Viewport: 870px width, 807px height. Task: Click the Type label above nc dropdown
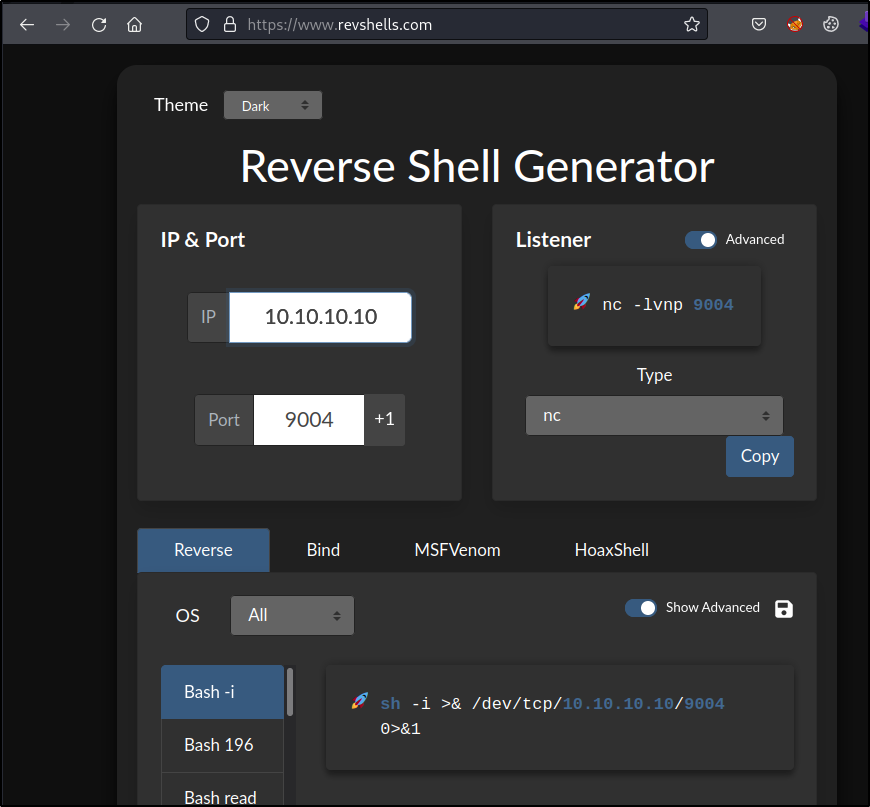pos(654,375)
